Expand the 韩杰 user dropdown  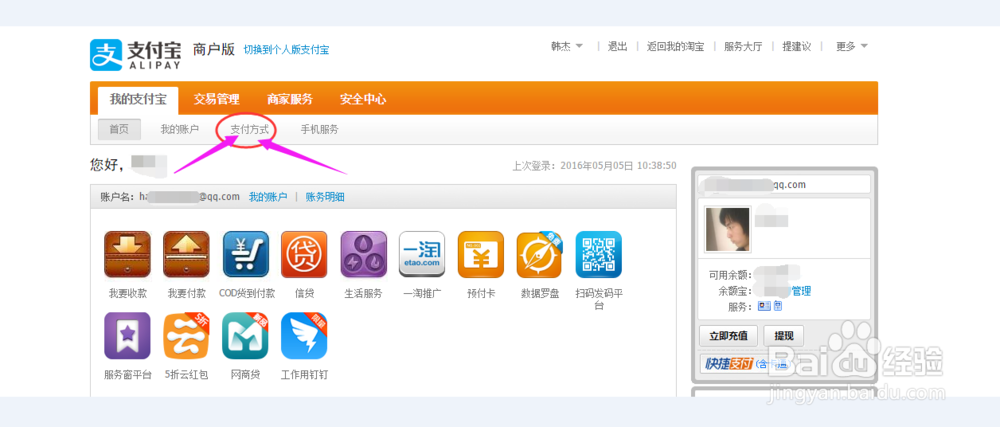(x=567, y=47)
